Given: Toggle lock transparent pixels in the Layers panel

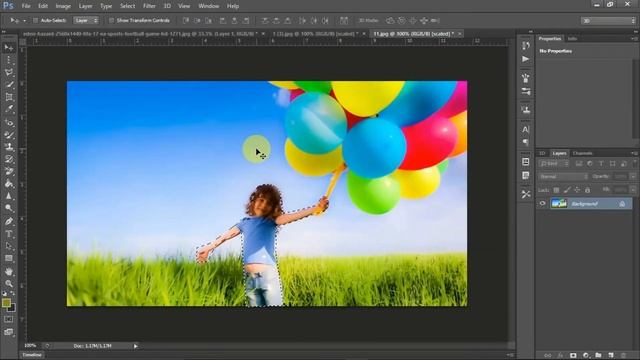Looking at the screenshot, I should click(556, 190).
